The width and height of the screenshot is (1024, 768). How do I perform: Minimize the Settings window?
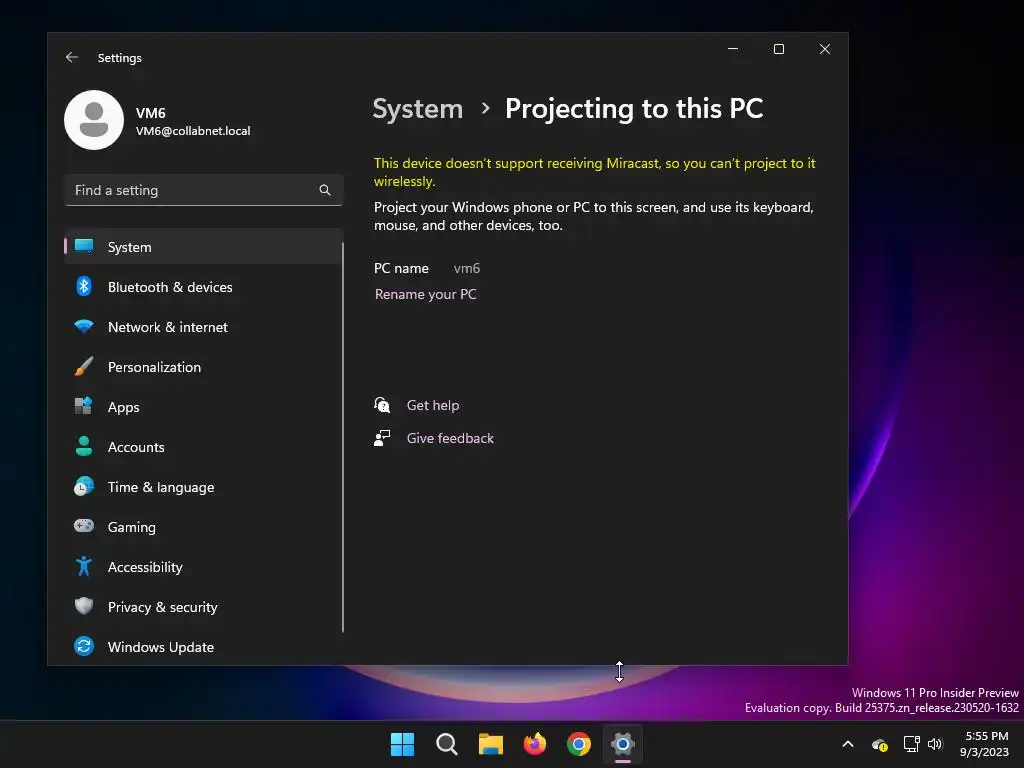point(733,49)
